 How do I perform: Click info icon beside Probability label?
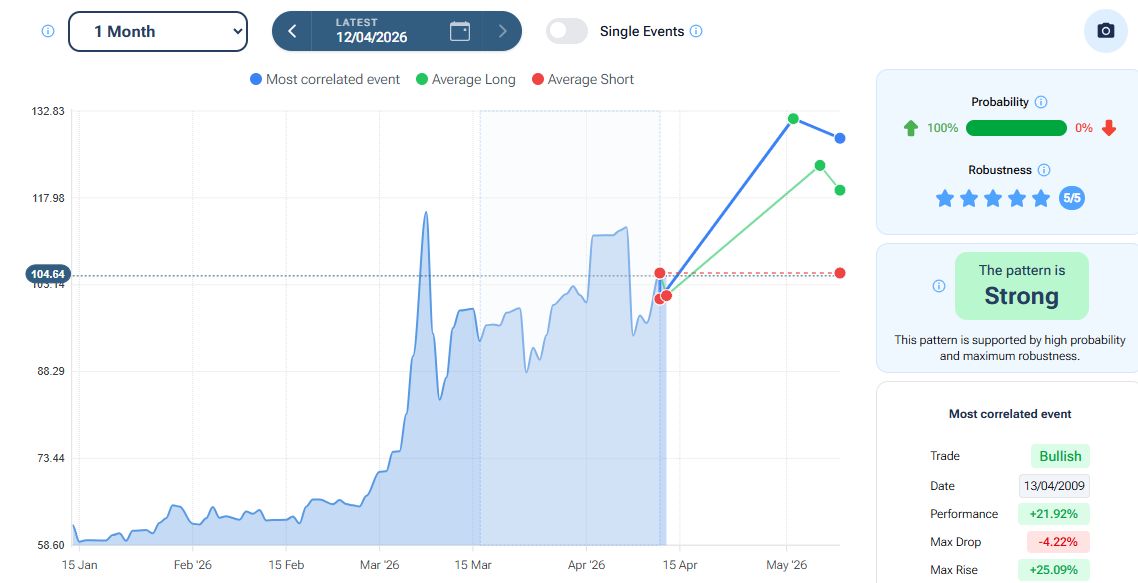tap(1041, 102)
